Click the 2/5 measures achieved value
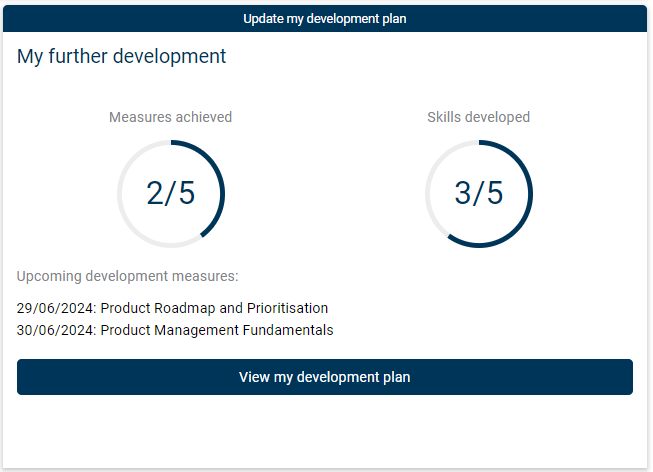This screenshot has height=472, width=653. point(171,193)
